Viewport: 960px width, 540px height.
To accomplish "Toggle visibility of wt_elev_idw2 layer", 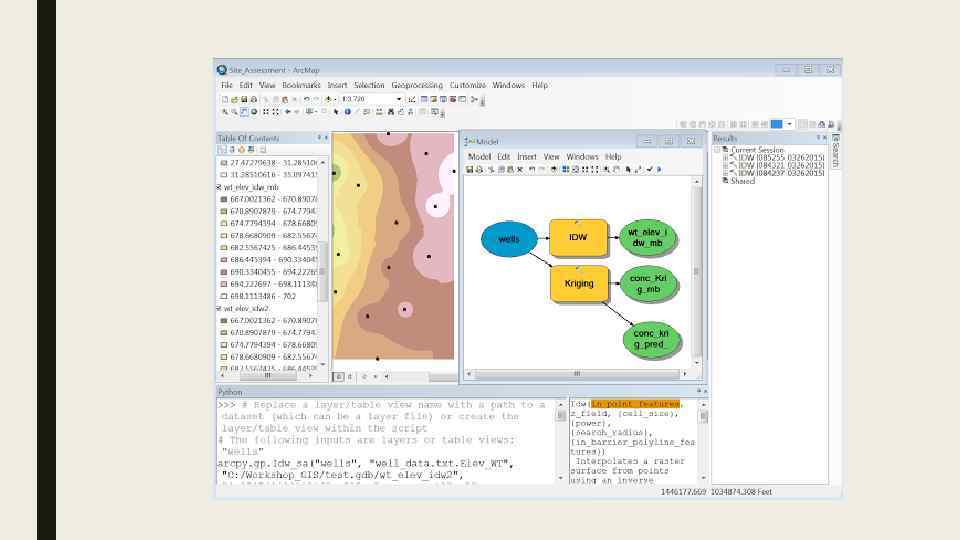I will click(x=219, y=309).
